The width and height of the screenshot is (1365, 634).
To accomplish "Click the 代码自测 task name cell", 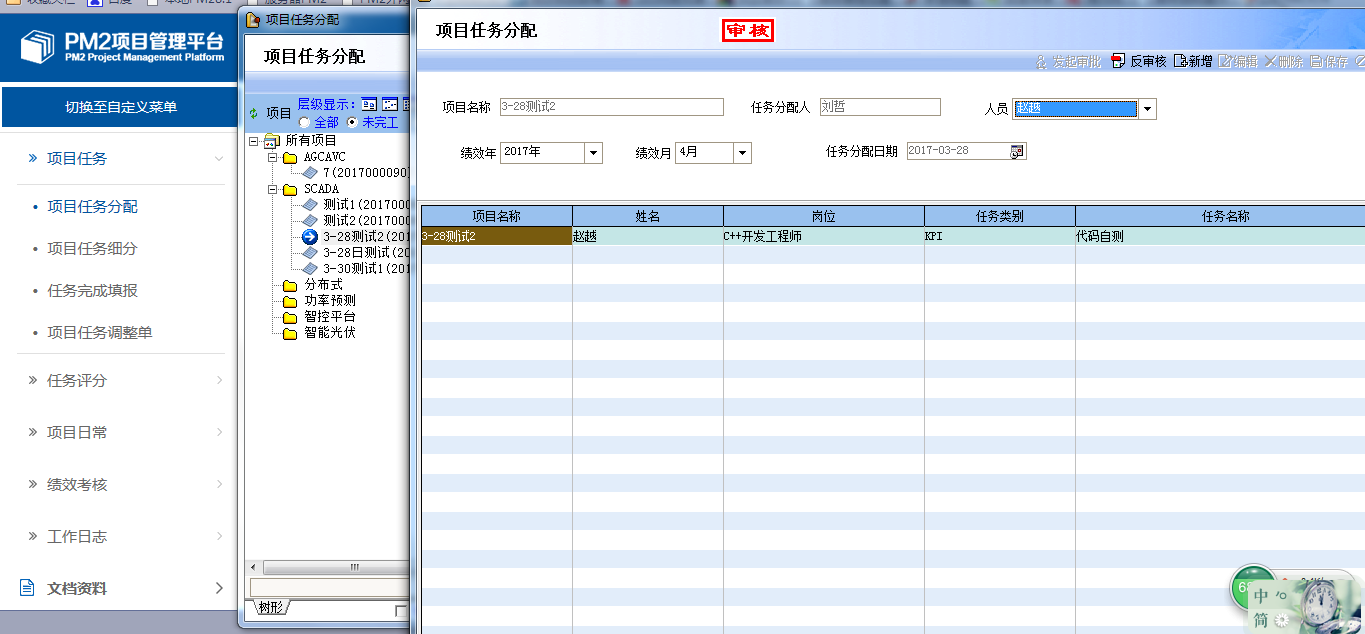I will 1100,237.
